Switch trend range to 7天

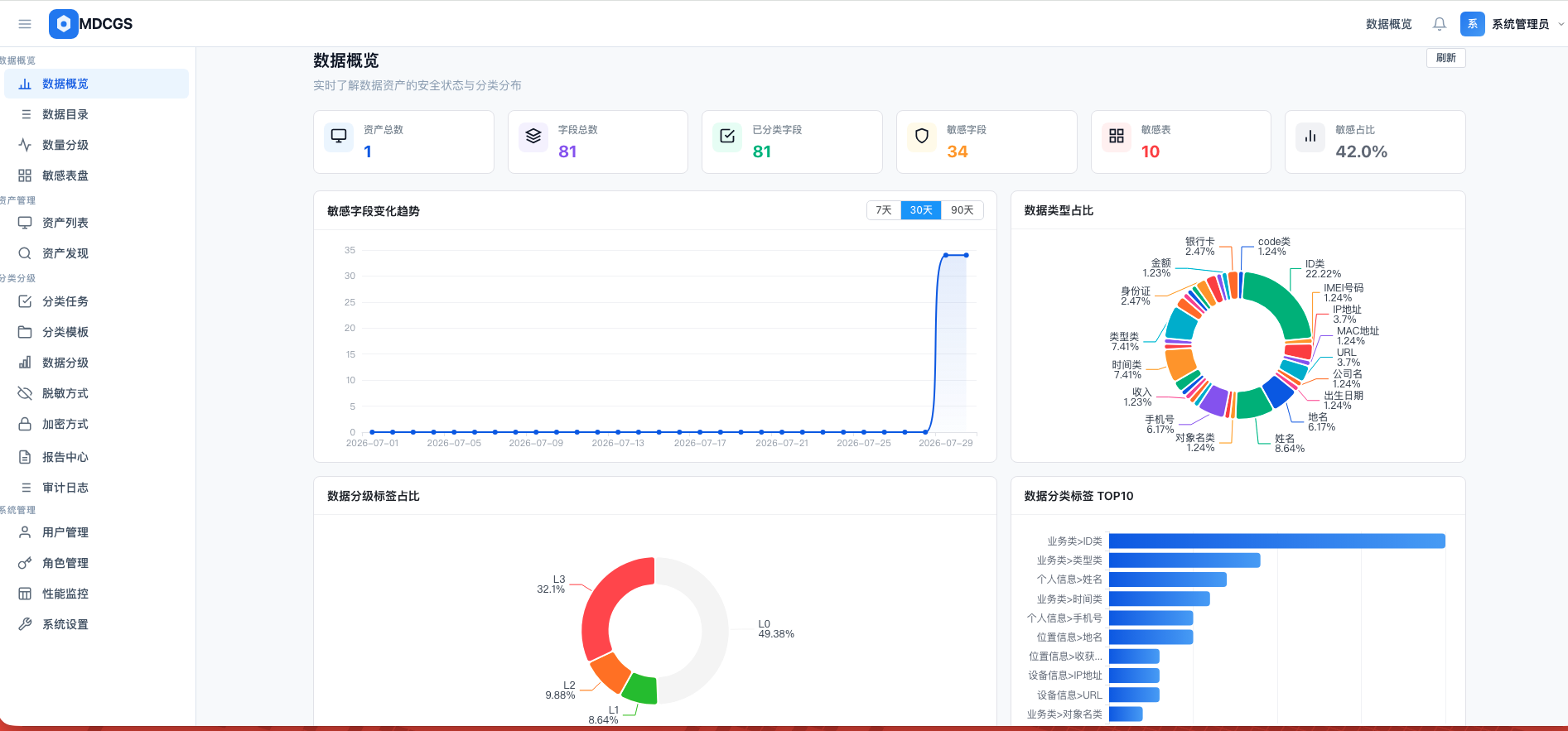coord(884,210)
